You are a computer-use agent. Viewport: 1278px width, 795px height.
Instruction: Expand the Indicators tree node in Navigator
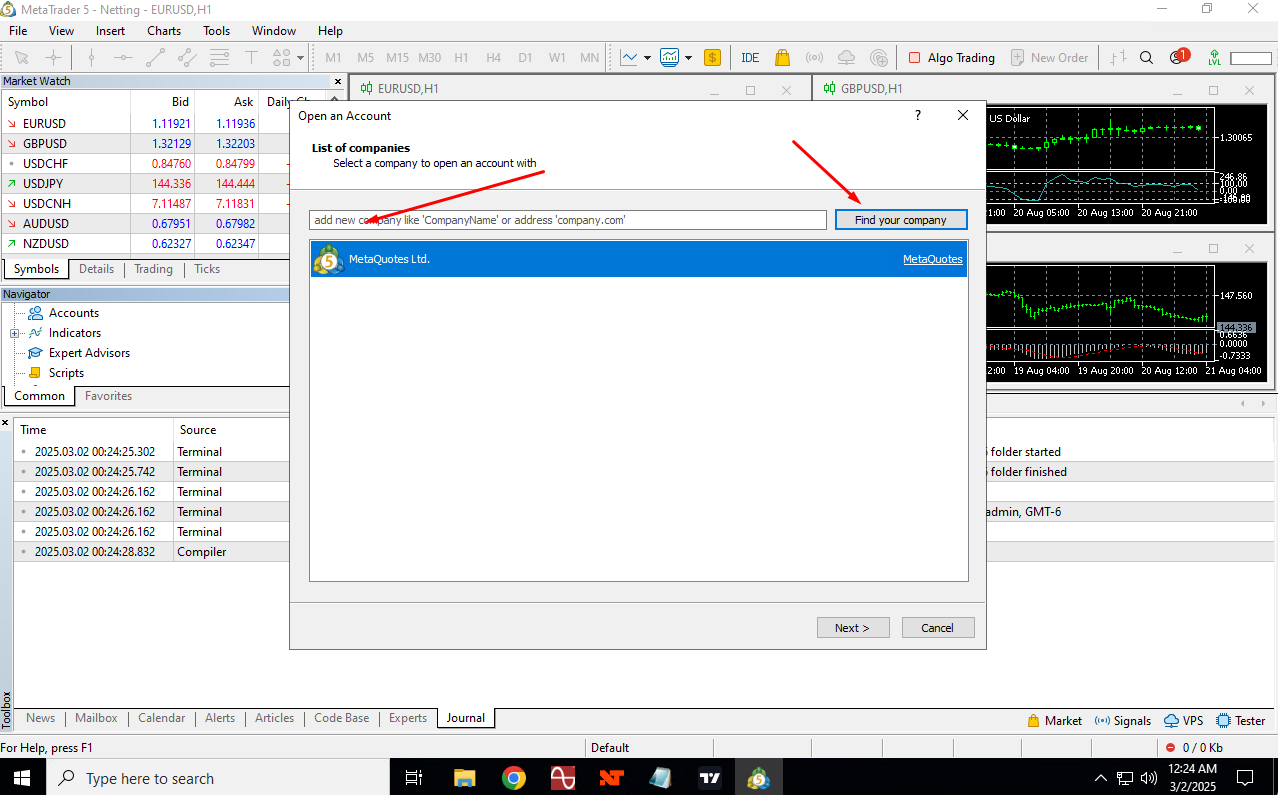click(x=15, y=333)
